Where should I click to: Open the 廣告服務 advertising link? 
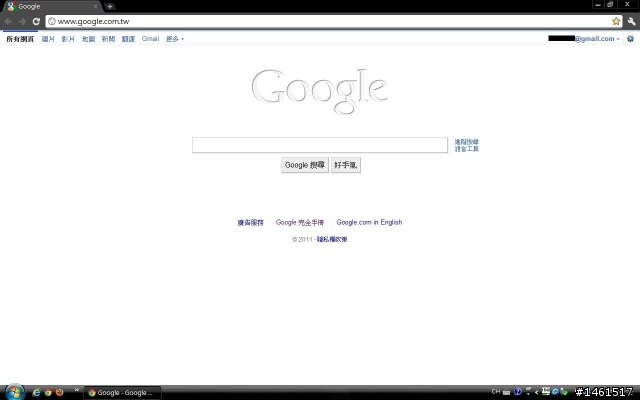[251, 222]
